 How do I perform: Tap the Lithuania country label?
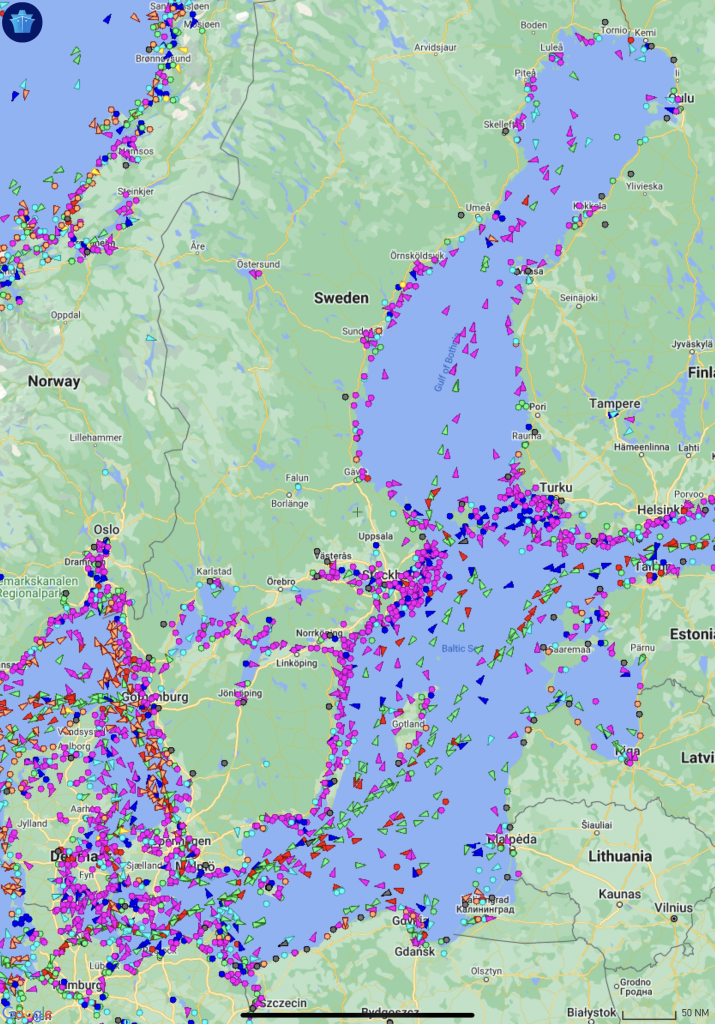tap(620, 856)
